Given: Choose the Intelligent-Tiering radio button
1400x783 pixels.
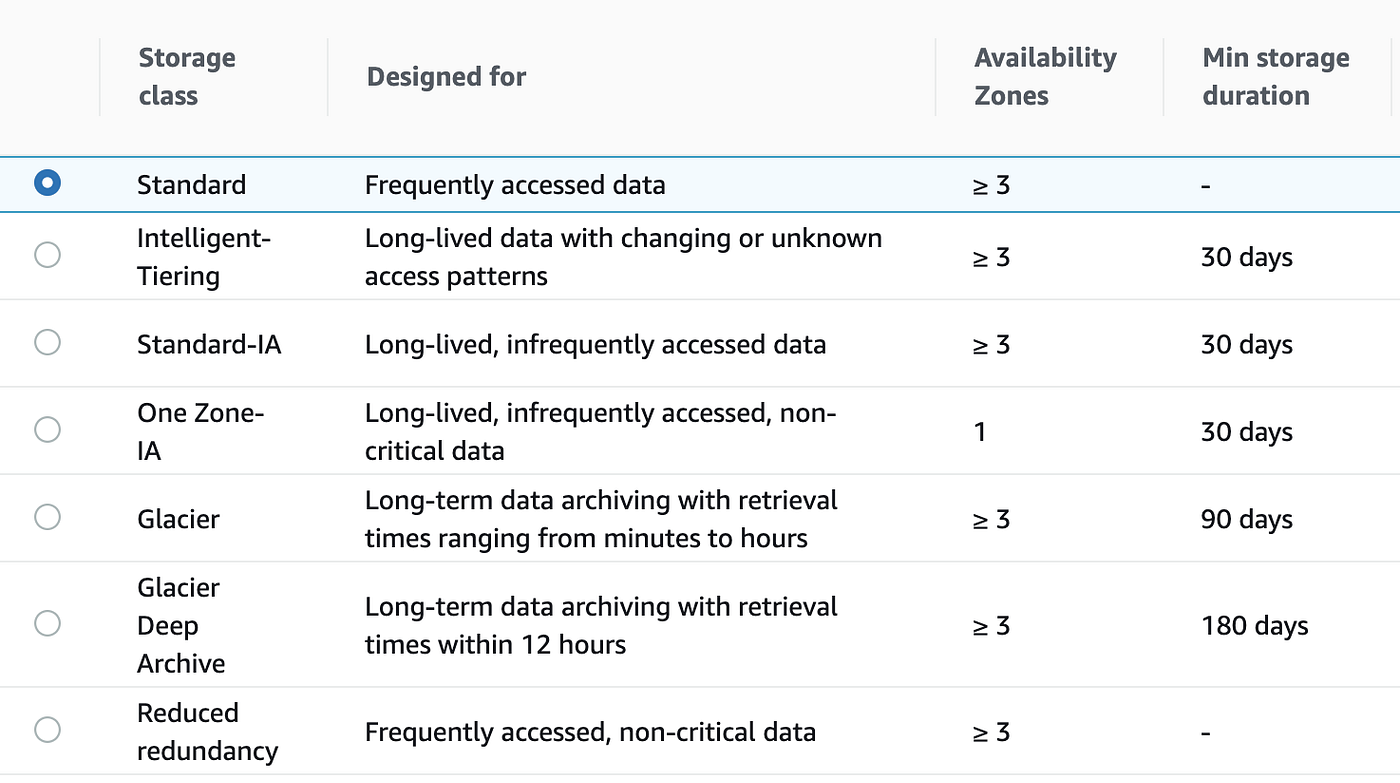Looking at the screenshot, I should point(47,255).
